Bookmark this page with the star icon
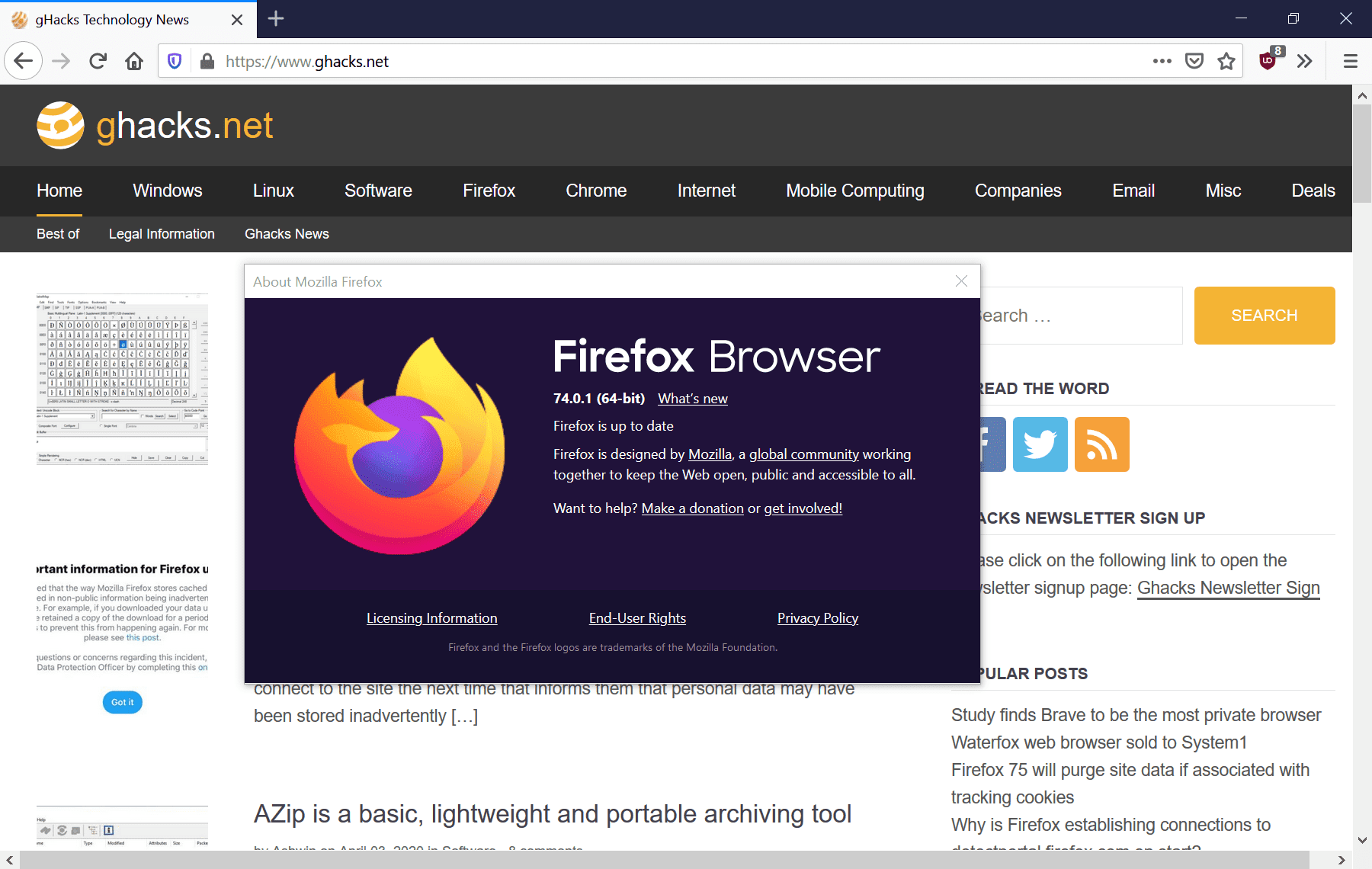 point(1226,61)
